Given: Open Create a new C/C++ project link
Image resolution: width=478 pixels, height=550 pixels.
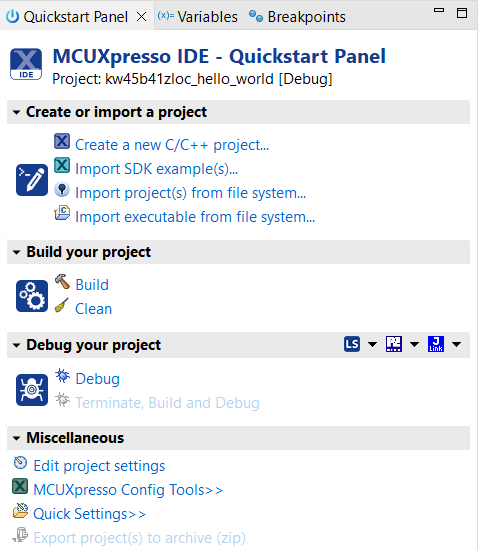Looking at the screenshot, I should tap(172, 145).
